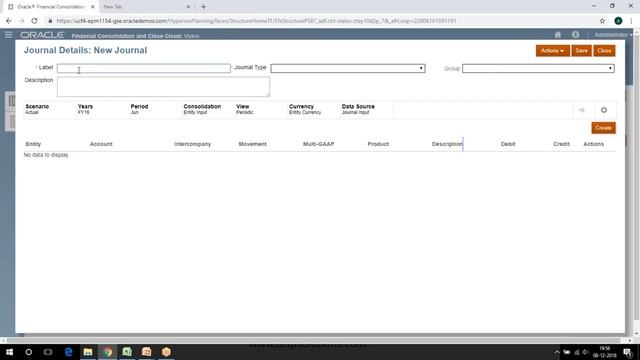Open the orange box app on taskbar
Screen dimensions: 640x360
click(x=166, y=352)
